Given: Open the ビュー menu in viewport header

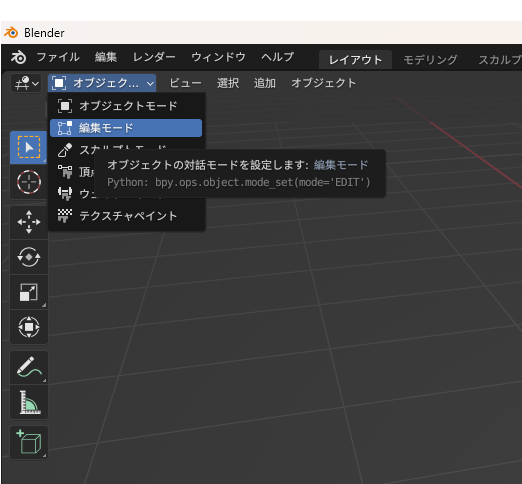Looking at the screenshot, I should [x=185, y=83].
